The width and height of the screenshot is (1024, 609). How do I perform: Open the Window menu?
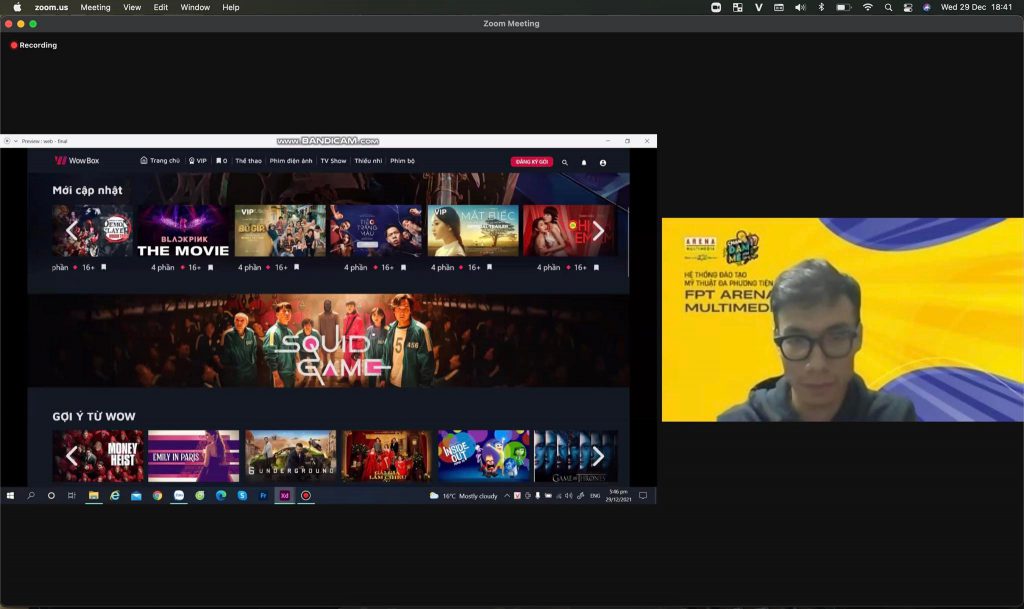(195, 7)
